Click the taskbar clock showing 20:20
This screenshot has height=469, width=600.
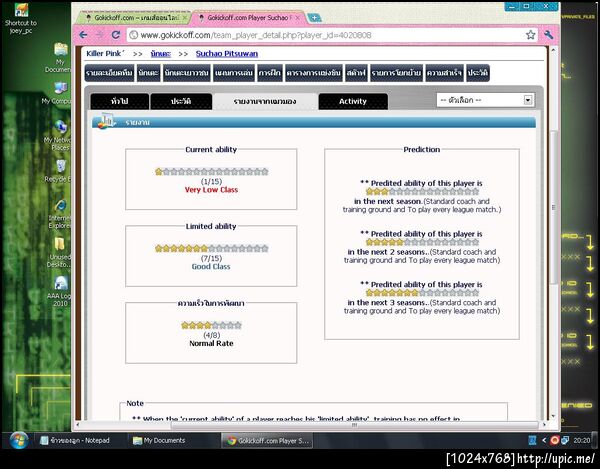point(582,441)
